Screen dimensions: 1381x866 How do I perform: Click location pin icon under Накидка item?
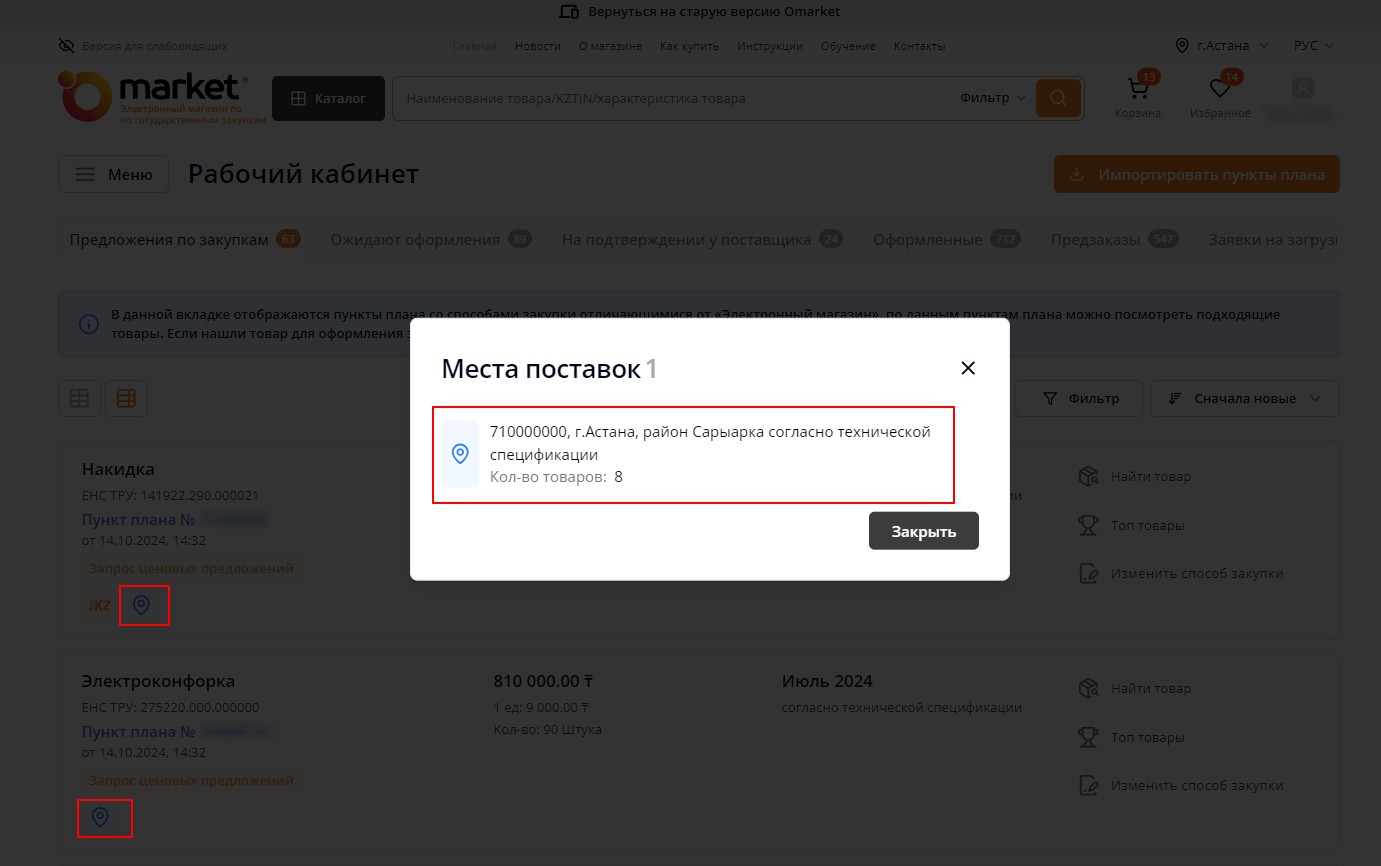coord(142,605)
